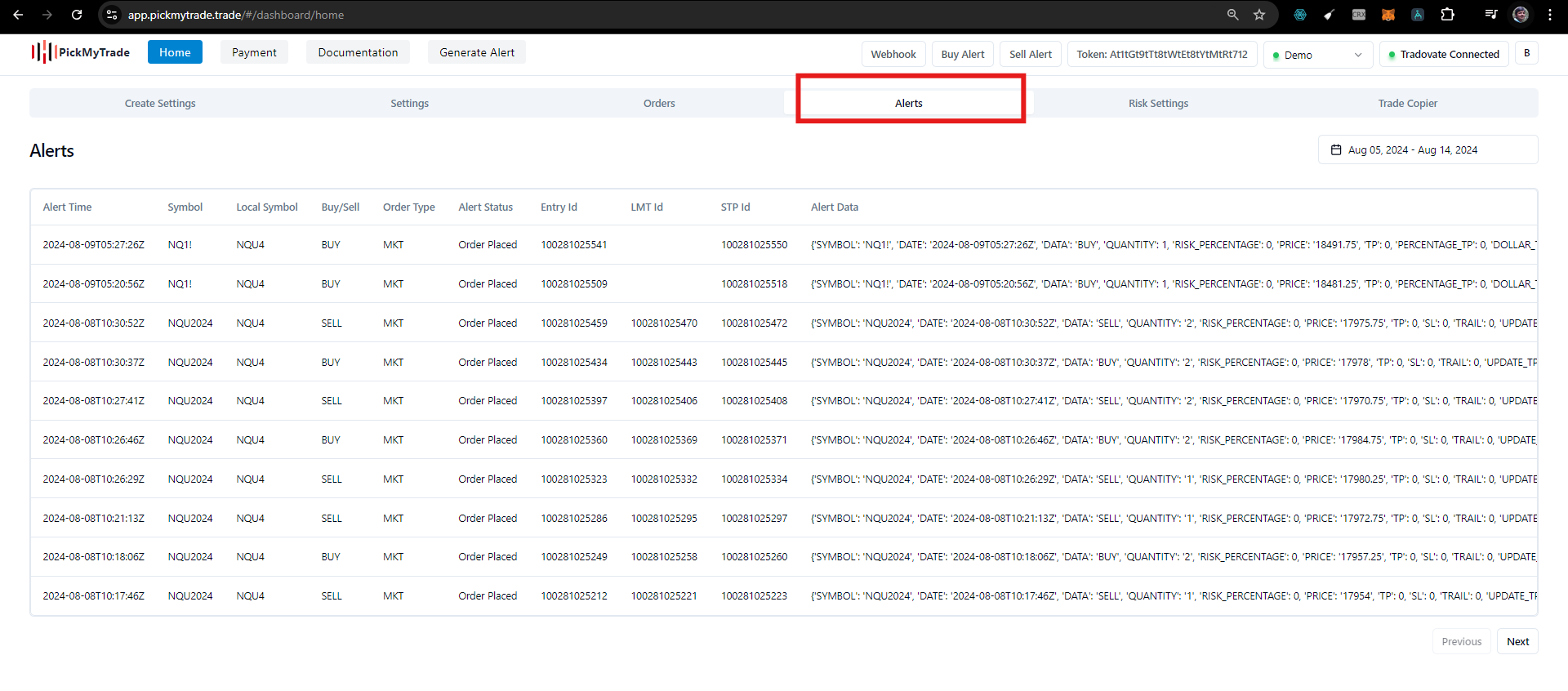
Task: Open the Trade Copier tab
Action: [x=1407, y=103]
